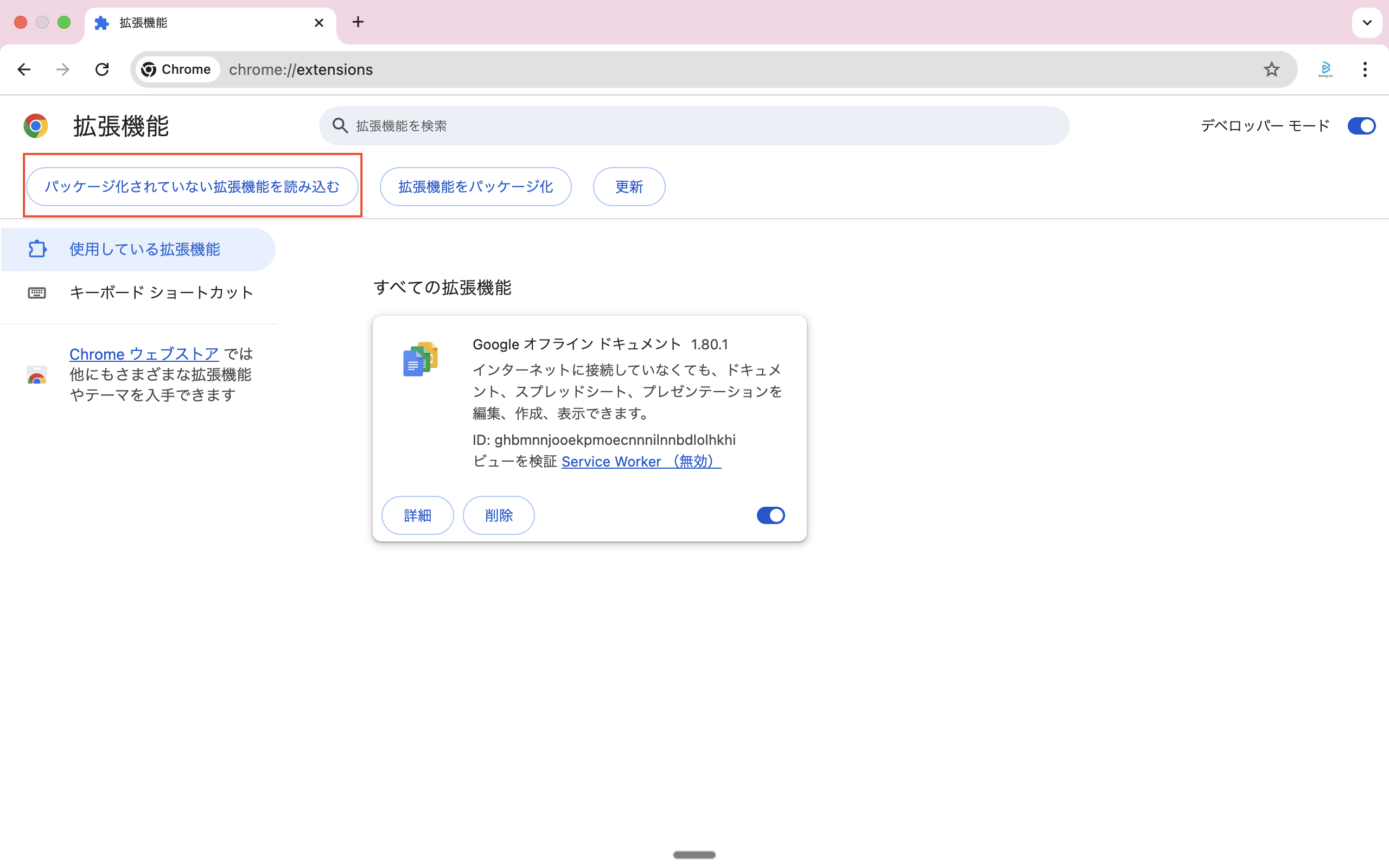This screenshot has width=1389, height=868.
Task: Click the Chrome logo beside 拡張機能 title
Action: click(36, 126)
